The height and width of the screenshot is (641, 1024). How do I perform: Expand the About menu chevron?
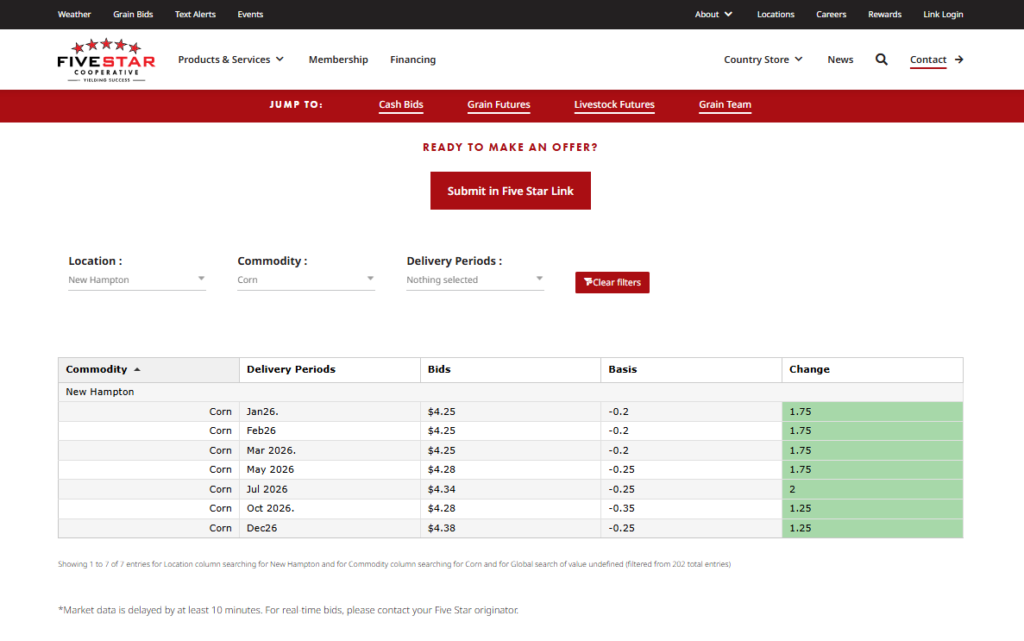coord(728,15)
